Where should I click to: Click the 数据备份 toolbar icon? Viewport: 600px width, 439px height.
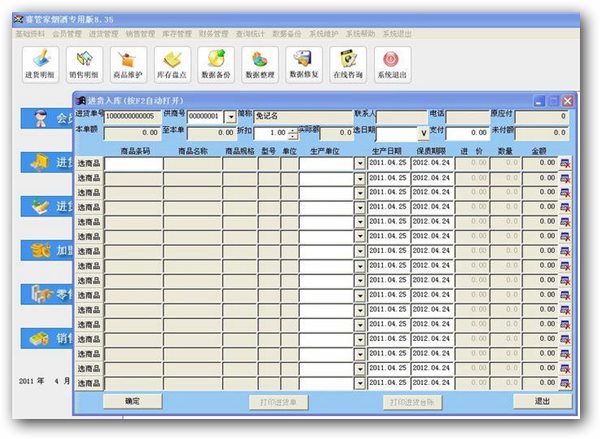pos(216,64)
